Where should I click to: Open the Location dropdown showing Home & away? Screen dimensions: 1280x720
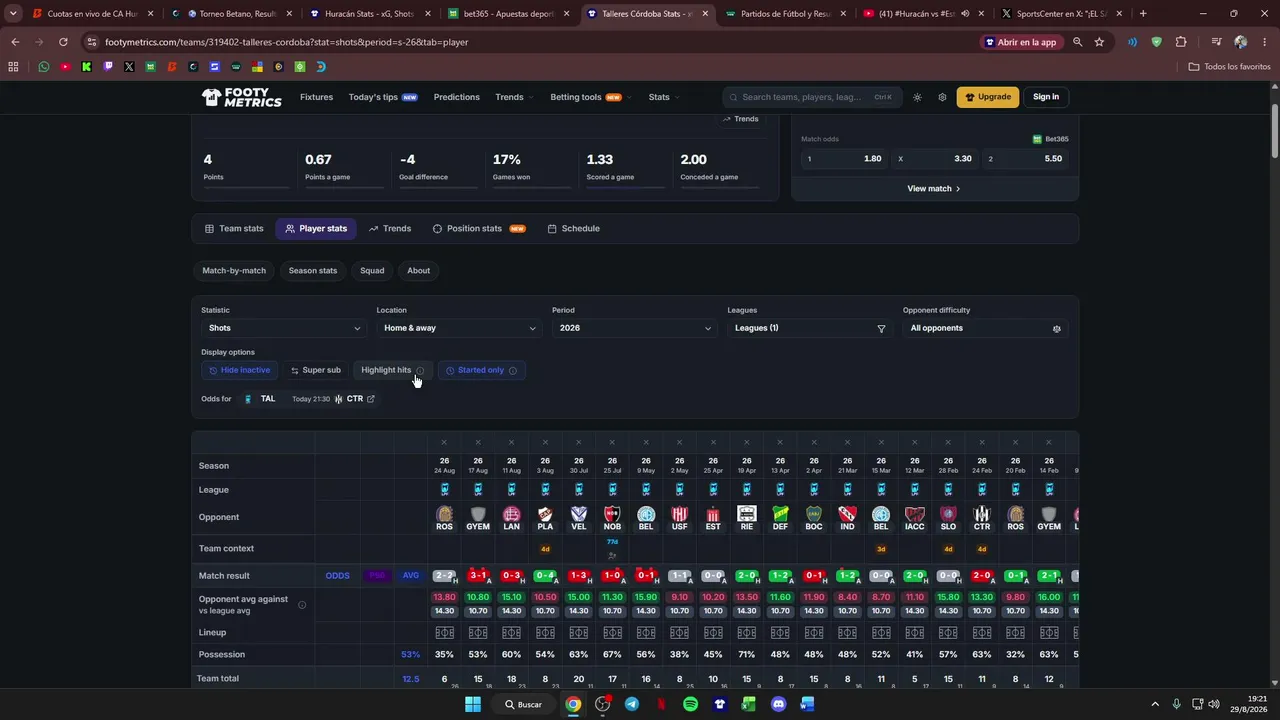(x=460, y=328)
